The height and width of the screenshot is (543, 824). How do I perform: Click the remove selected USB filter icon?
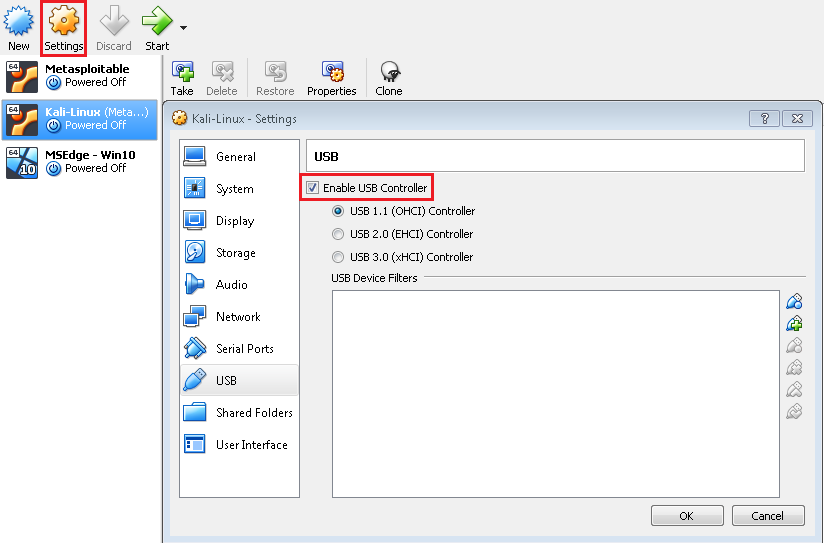(794, 367)
